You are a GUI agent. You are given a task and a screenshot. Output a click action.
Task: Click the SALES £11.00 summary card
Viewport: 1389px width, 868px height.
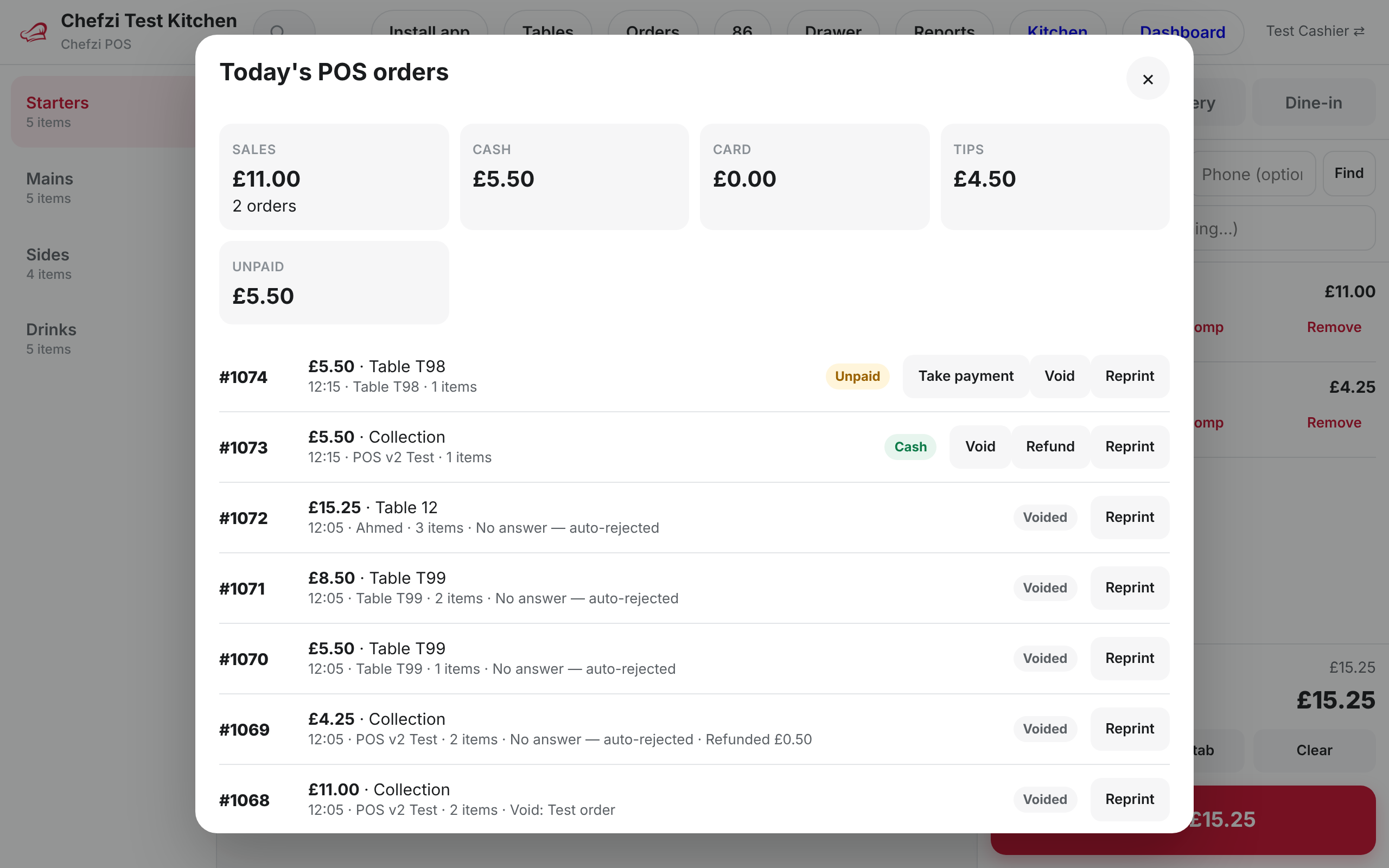point(334,177)
